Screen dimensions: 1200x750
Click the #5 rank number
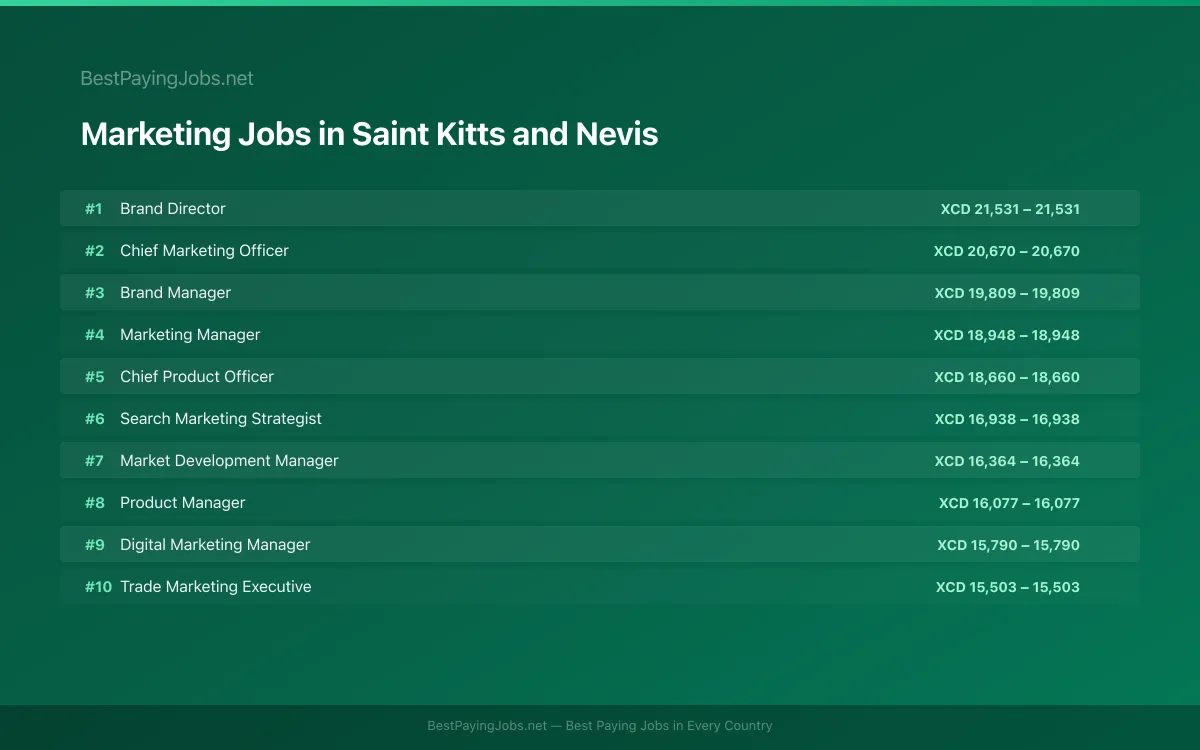94,377
